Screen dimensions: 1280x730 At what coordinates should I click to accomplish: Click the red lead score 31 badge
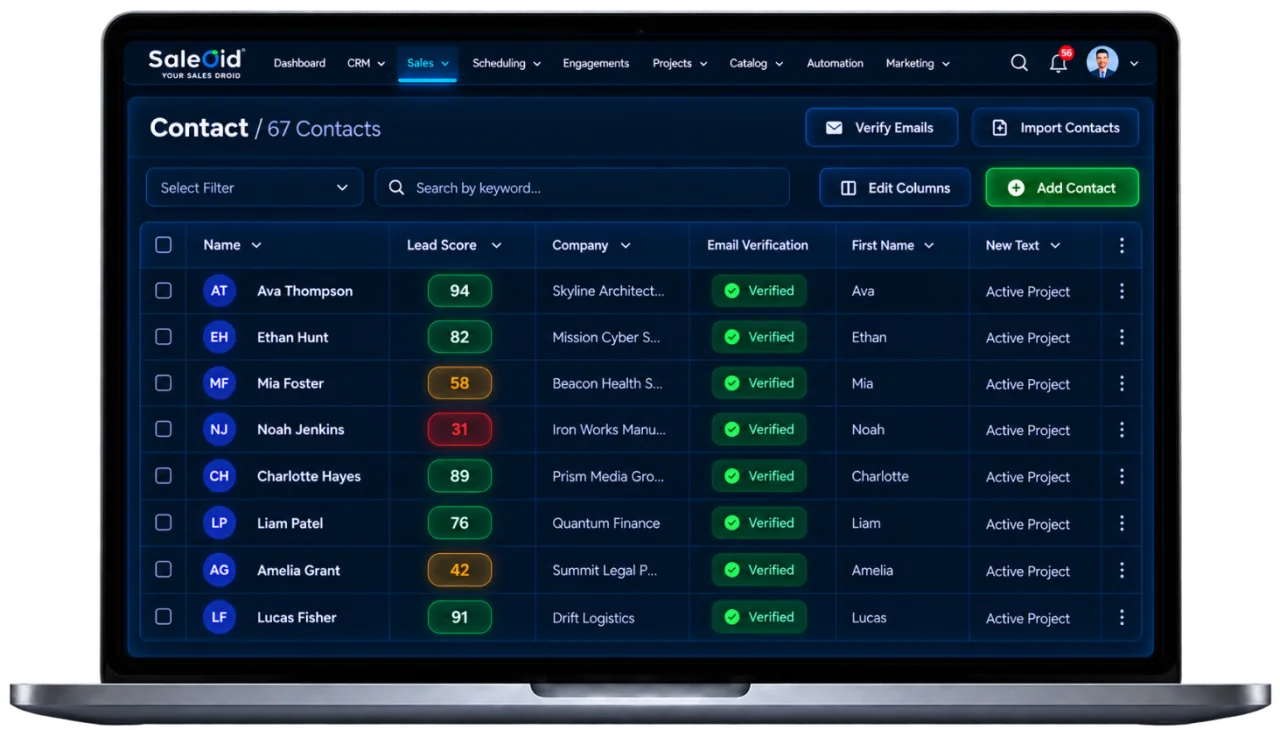click(460, 429)
